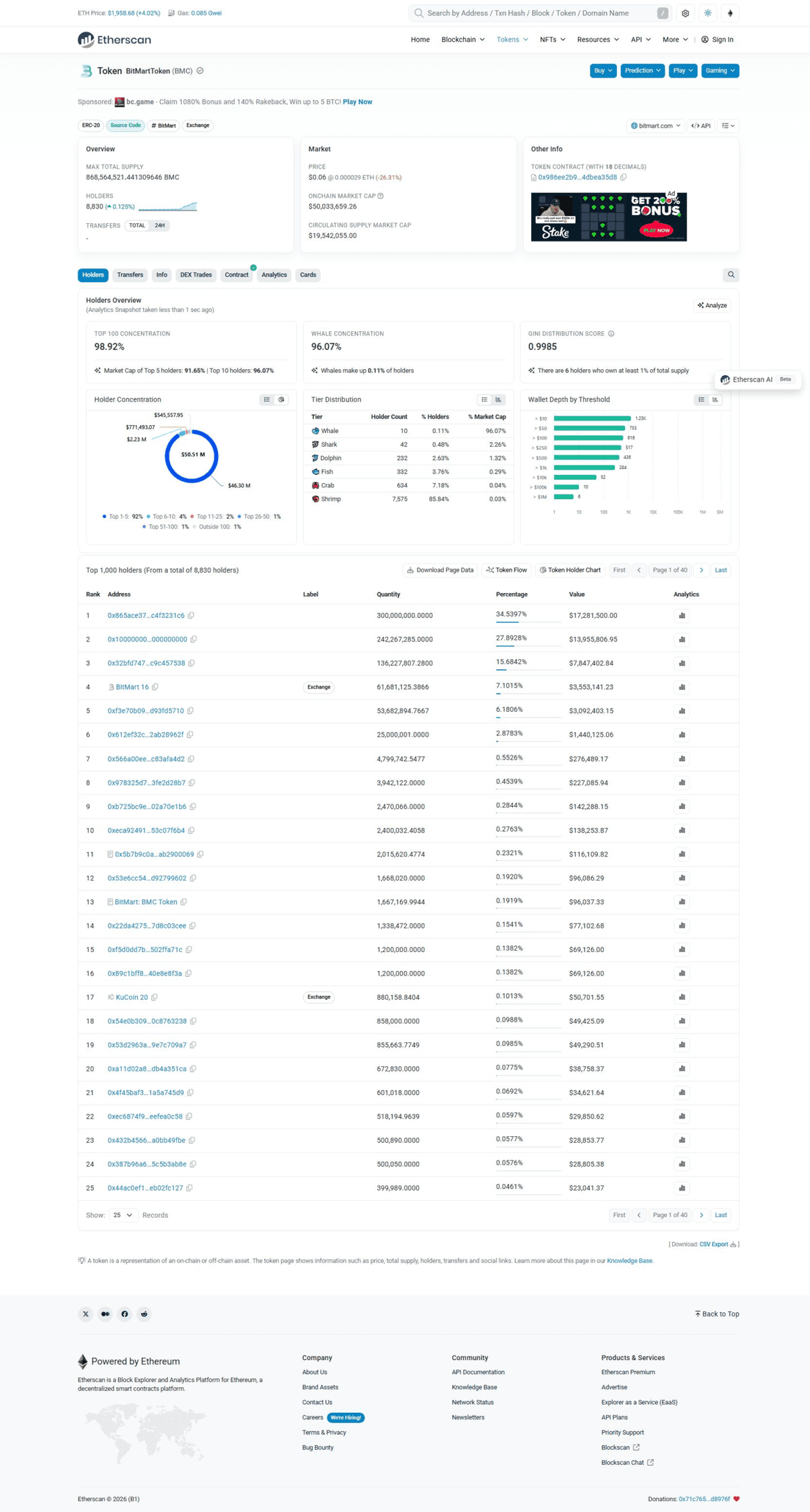
Task: Open the Gaming dropdown
Action: (x=720, y=70)
